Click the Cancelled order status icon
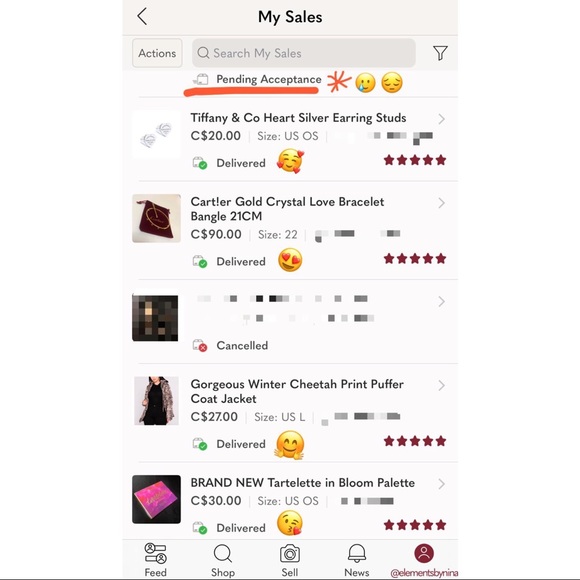 click(x=199, y=345)
